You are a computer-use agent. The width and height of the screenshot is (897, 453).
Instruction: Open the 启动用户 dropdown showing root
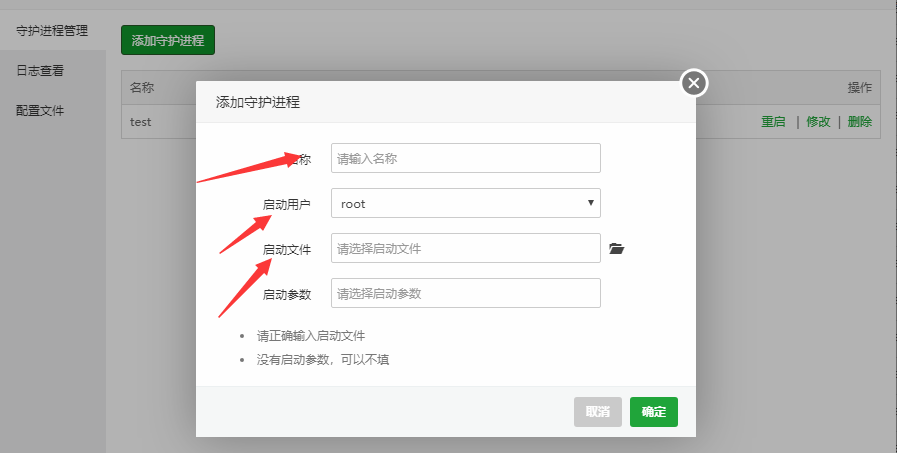pyautogui.click(x=465, y=203)
